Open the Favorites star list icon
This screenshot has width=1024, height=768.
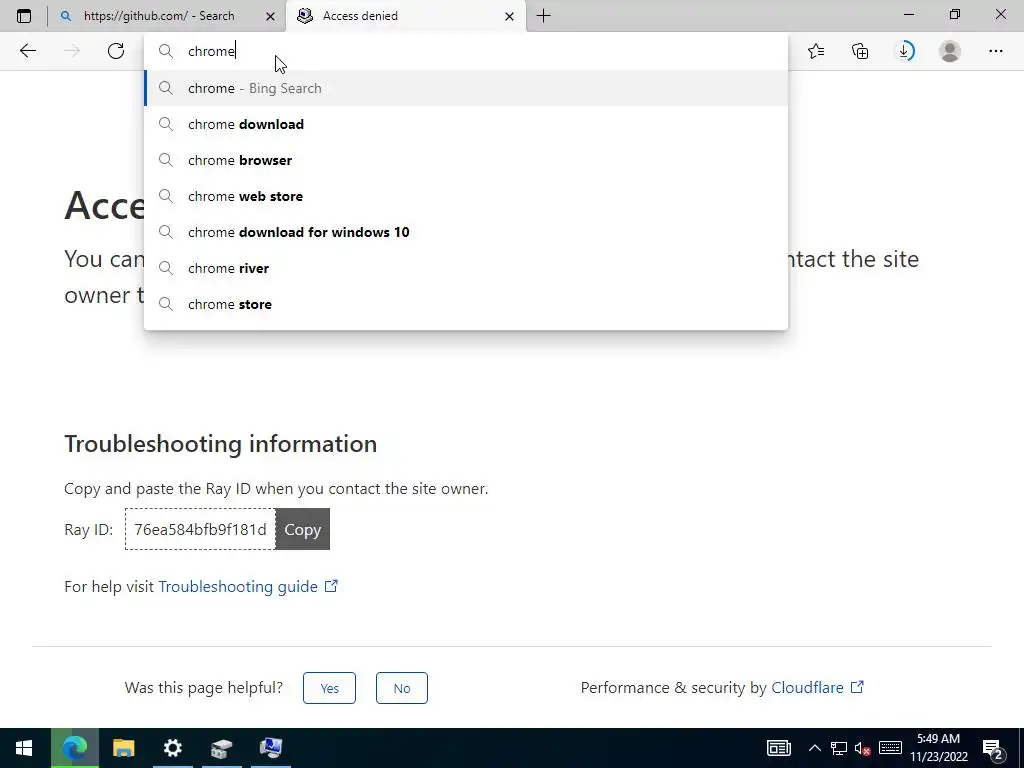[x=816, y=51]
